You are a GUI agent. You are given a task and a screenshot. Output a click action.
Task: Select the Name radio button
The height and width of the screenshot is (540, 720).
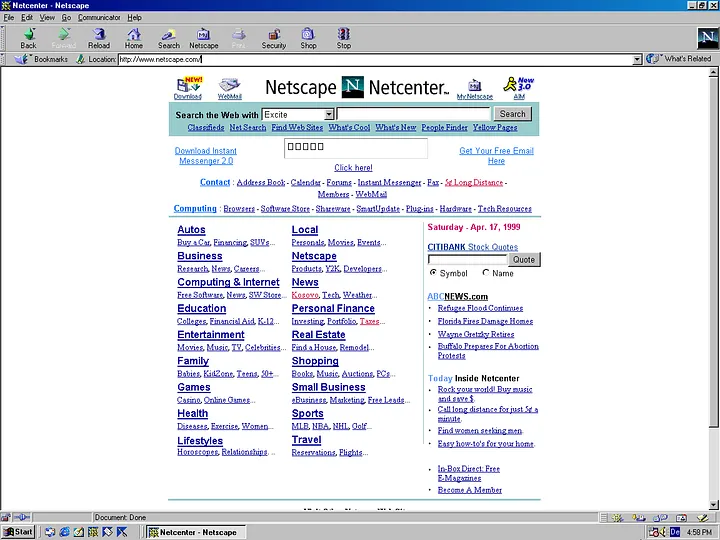click(x=485, y=272)
